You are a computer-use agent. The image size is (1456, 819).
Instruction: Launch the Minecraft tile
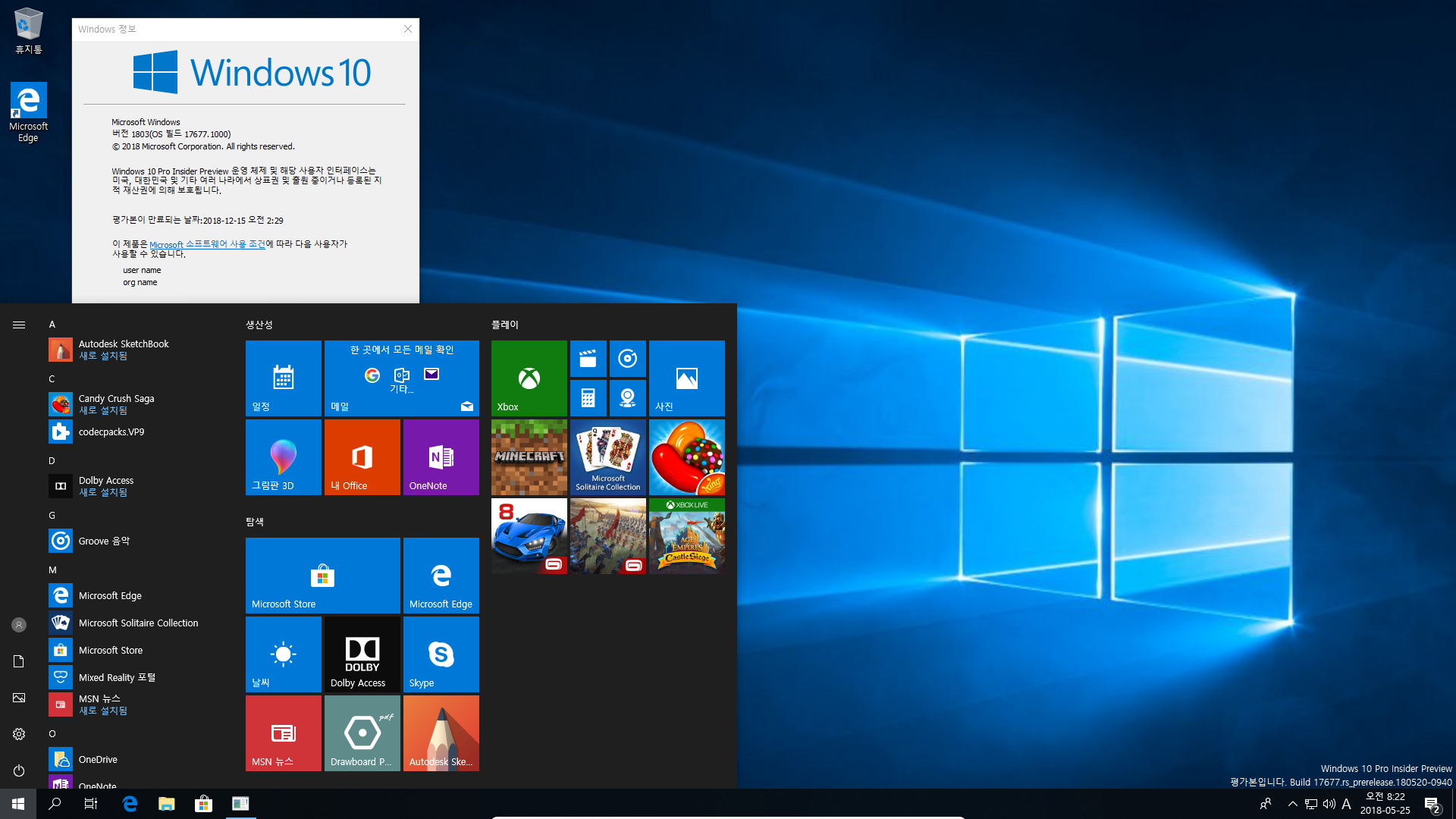pyautogui.click(x=529, y=457)
